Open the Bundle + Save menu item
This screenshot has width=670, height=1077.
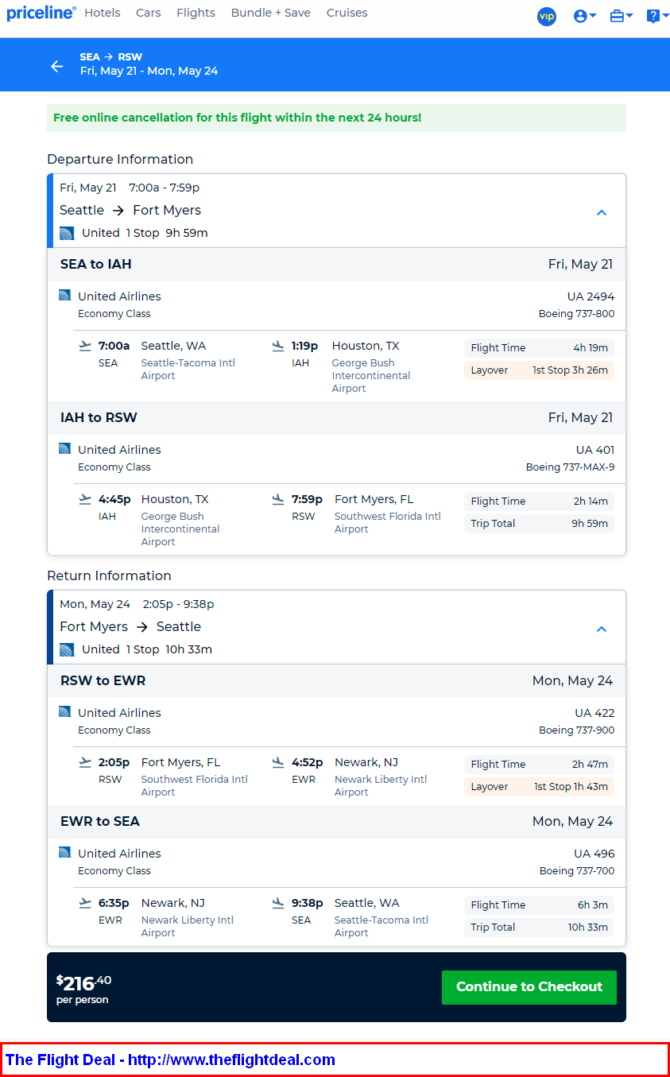tap(271, 13)
